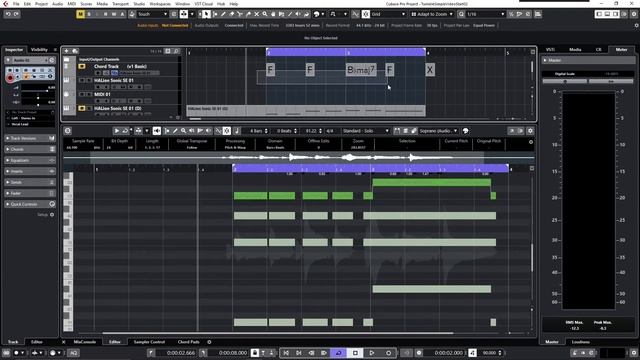The width and height of the screenshot is (640, 360).
Task: Go to project start in transport
Action: (x=286, y=353)
